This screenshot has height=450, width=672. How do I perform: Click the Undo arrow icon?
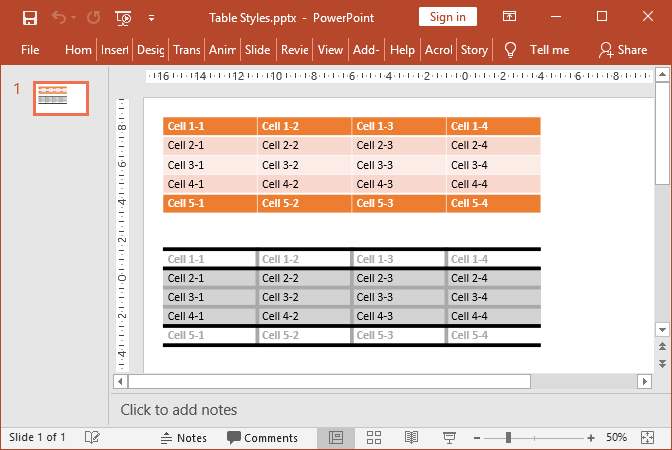tap(59, 17)
